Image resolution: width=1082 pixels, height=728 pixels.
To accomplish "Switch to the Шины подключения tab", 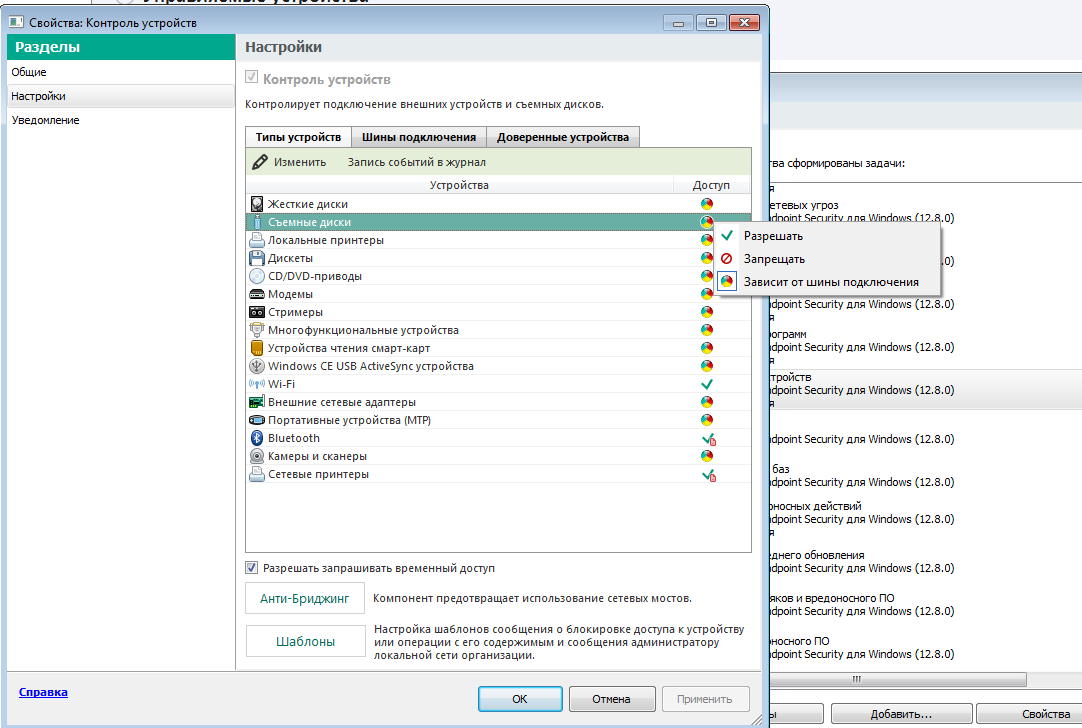I will pos(419,137).
